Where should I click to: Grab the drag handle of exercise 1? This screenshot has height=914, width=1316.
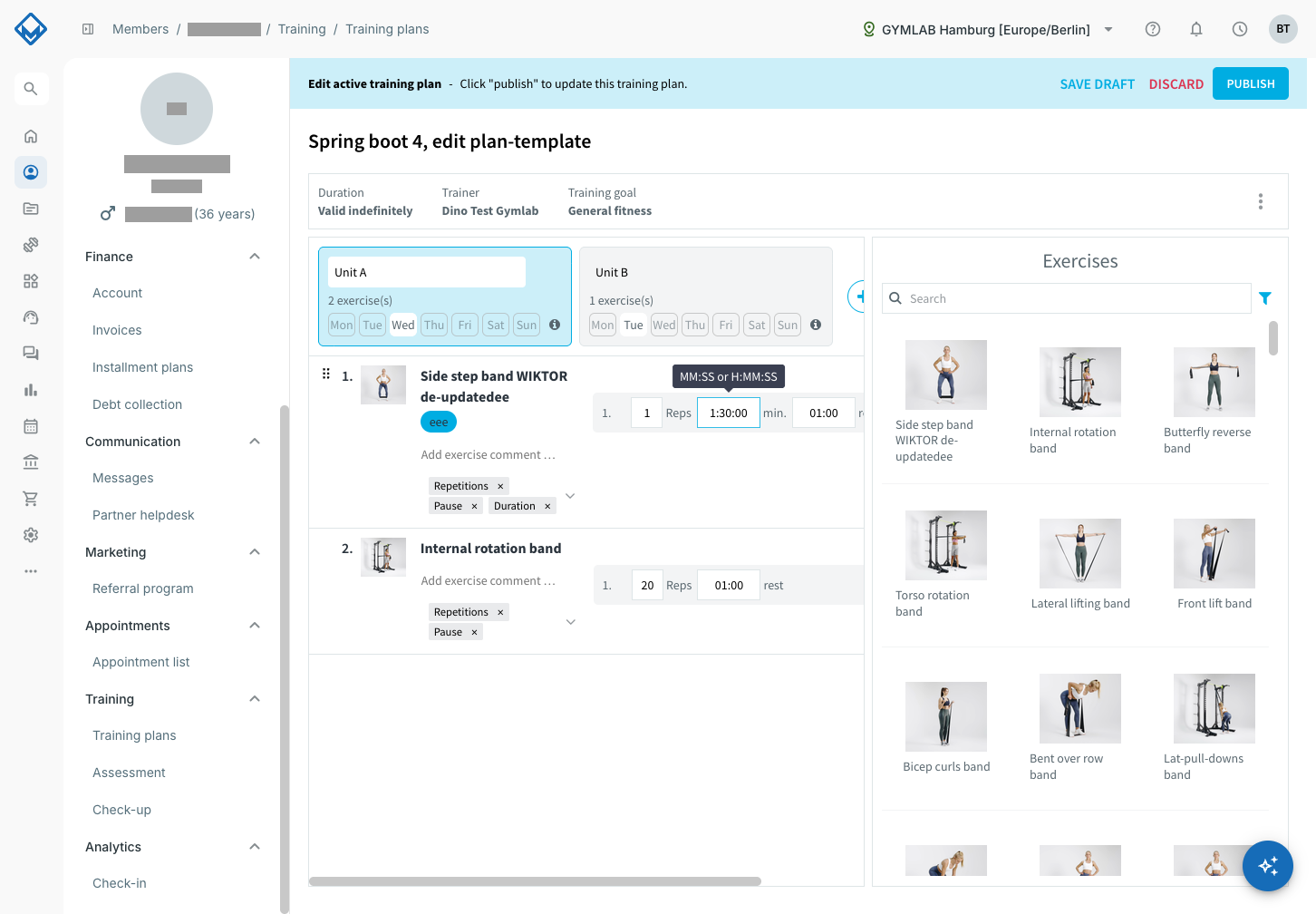[x=326, y=374]
